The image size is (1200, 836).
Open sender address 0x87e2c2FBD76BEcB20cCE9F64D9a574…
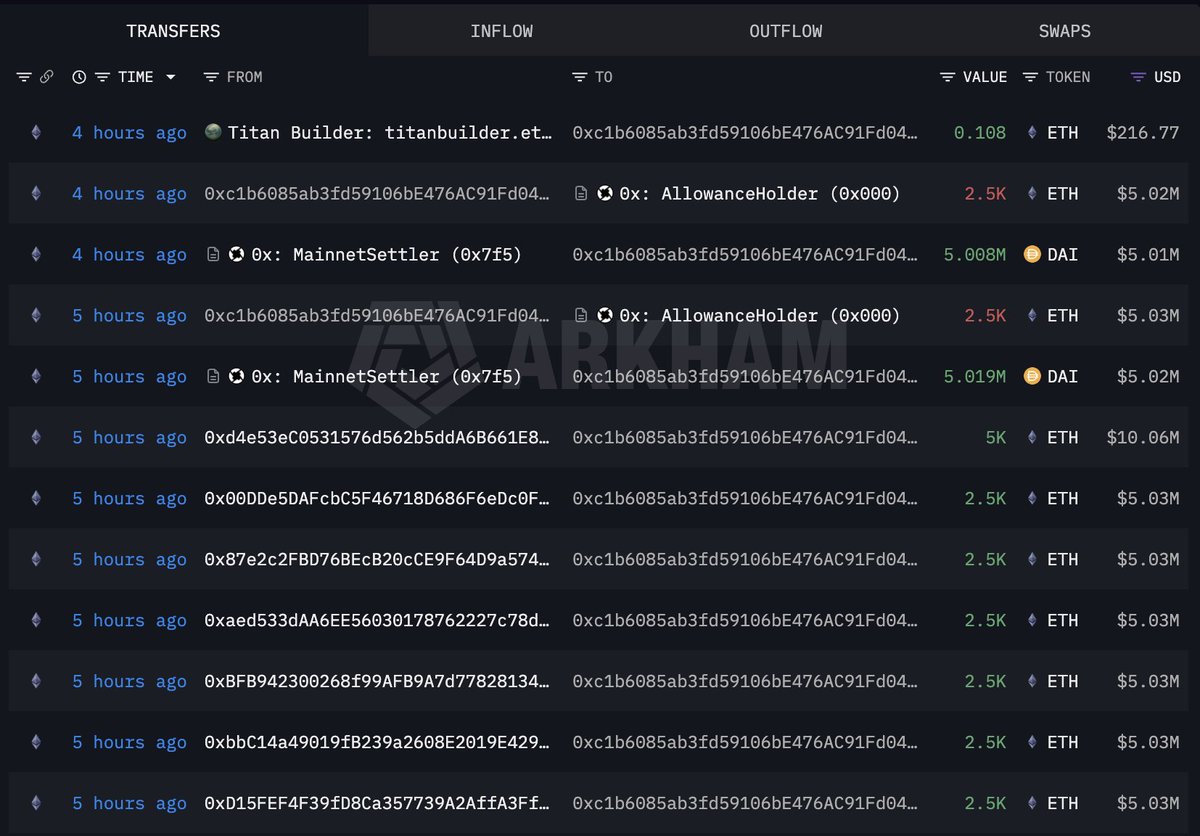point(377,560)
